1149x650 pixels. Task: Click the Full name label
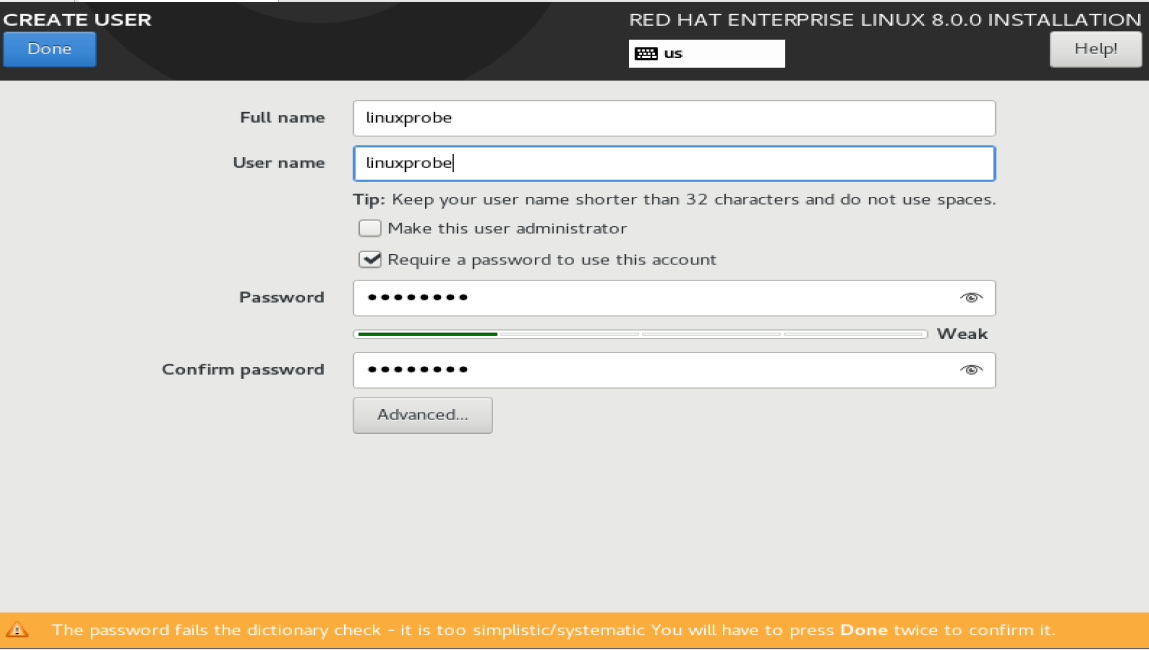[282, 118]
